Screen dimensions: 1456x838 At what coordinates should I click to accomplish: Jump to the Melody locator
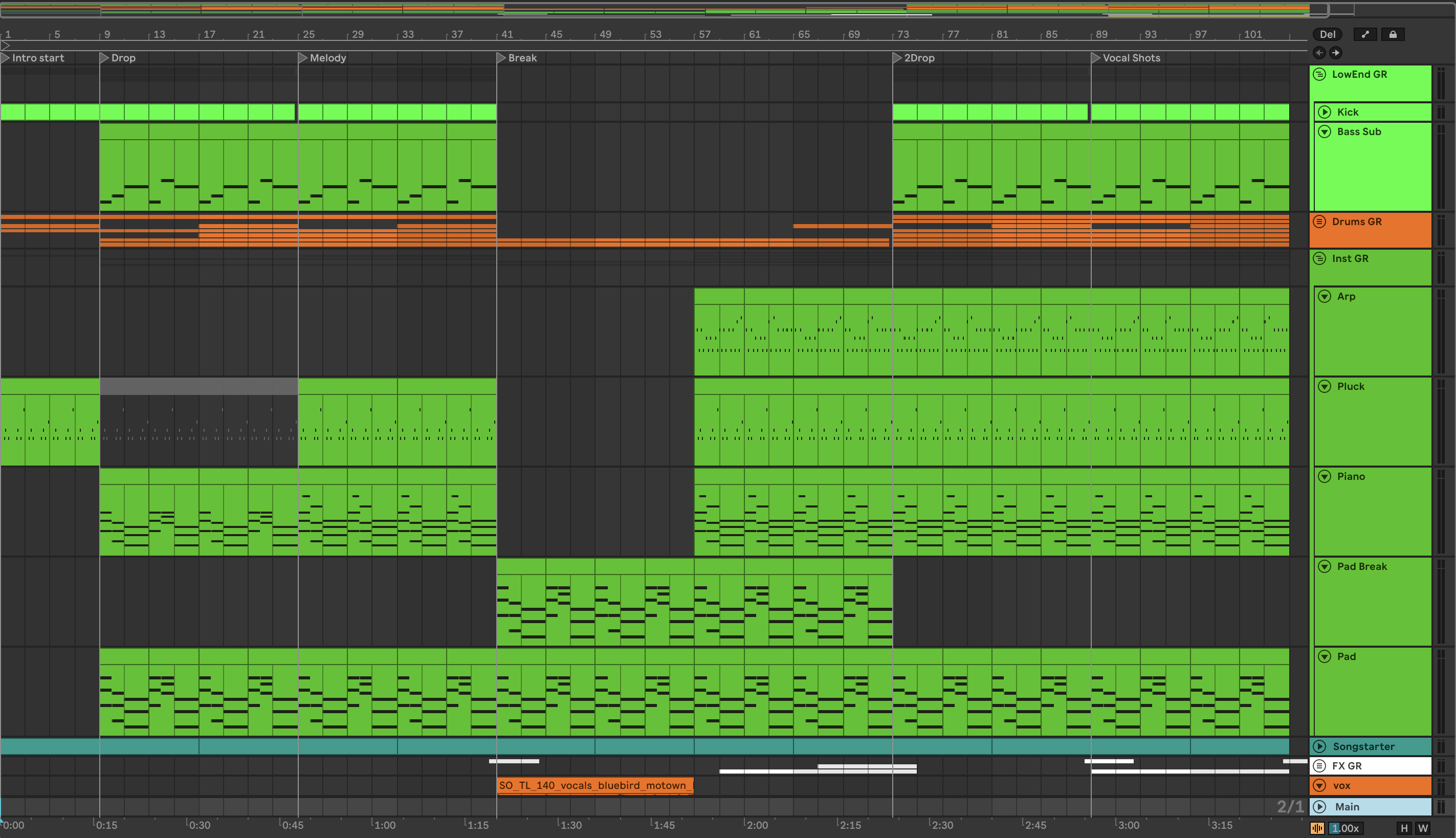tap(322, 58)
